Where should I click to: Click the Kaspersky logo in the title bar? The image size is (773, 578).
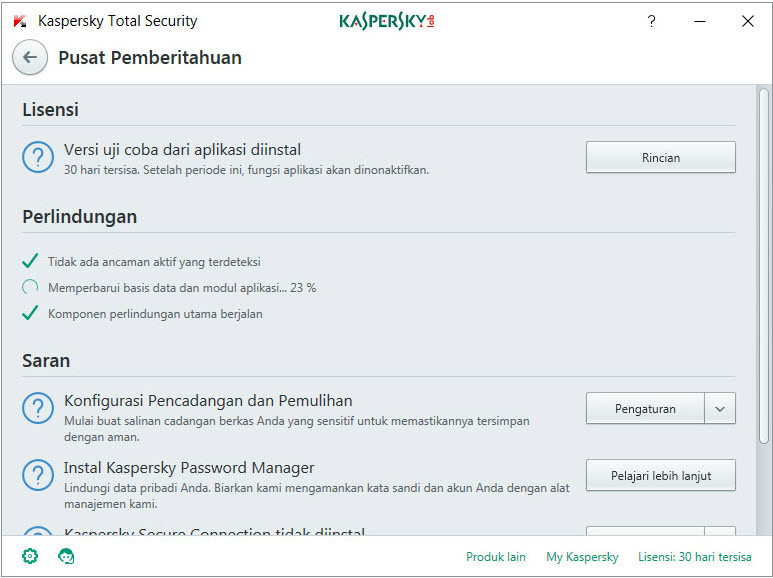pos(386,21)
